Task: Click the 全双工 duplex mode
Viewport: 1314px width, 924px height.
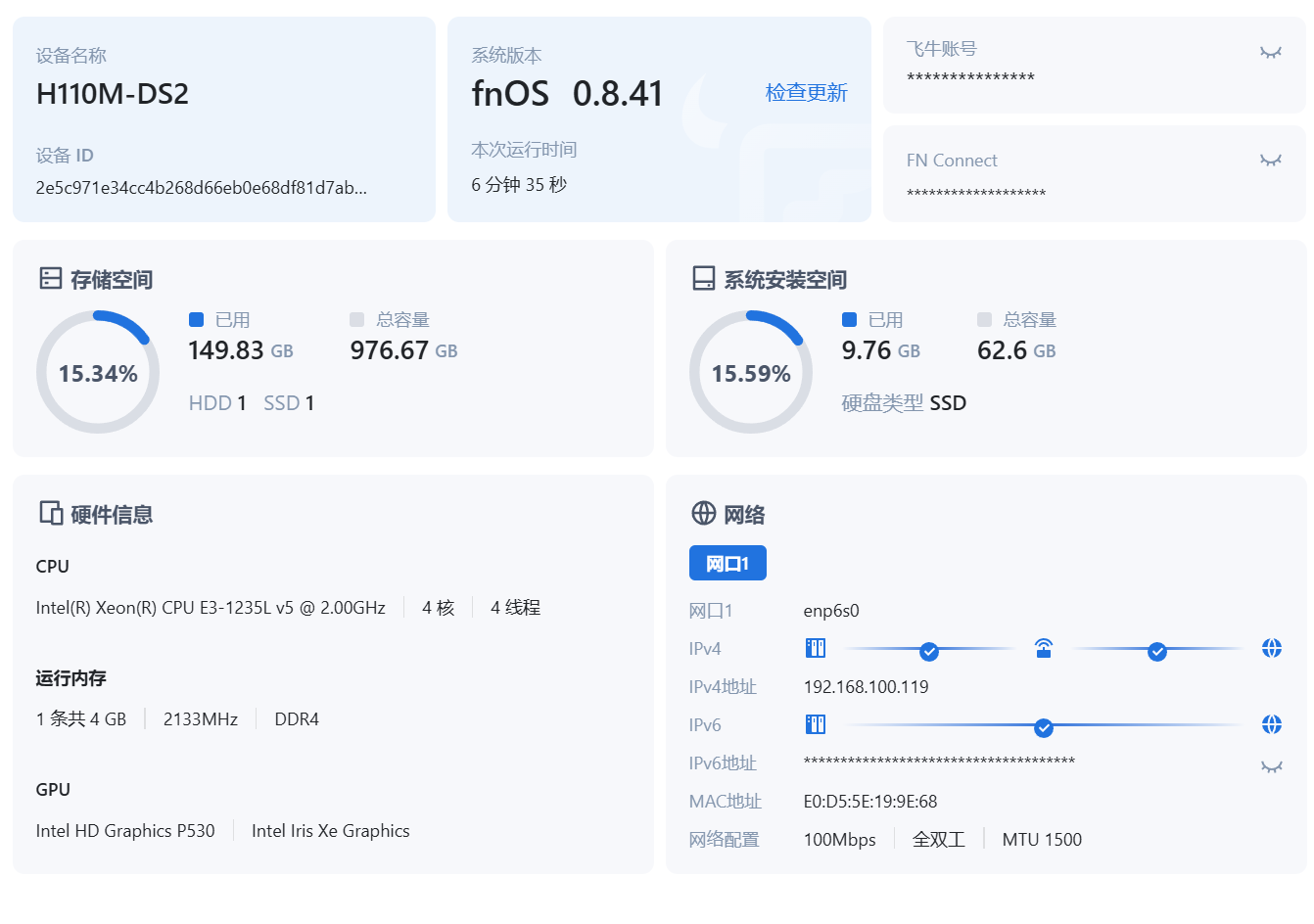Action: (x=939, y=840)
